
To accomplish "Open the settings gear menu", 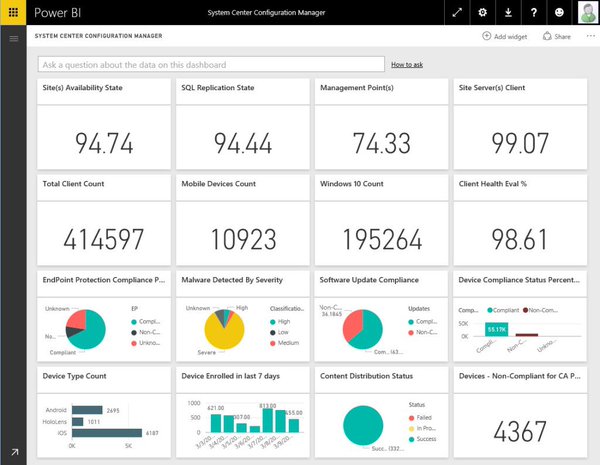I will click(483, 13).
